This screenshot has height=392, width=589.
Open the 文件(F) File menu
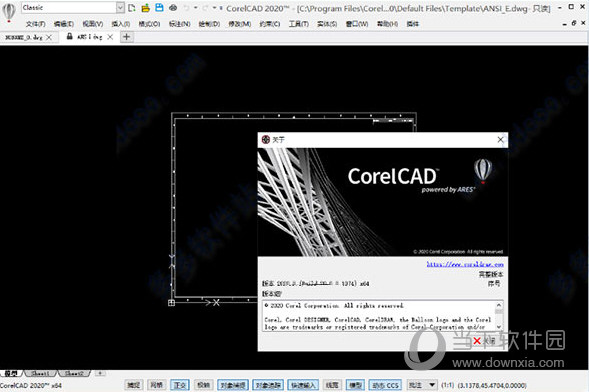click(x=36, y=24)
